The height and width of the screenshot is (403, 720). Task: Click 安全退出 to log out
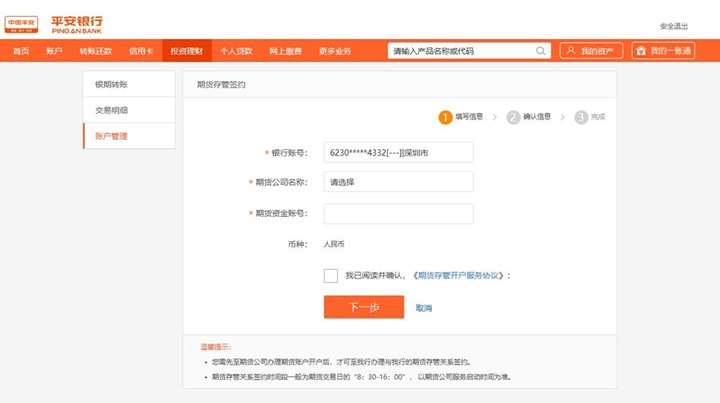point(674,26)
